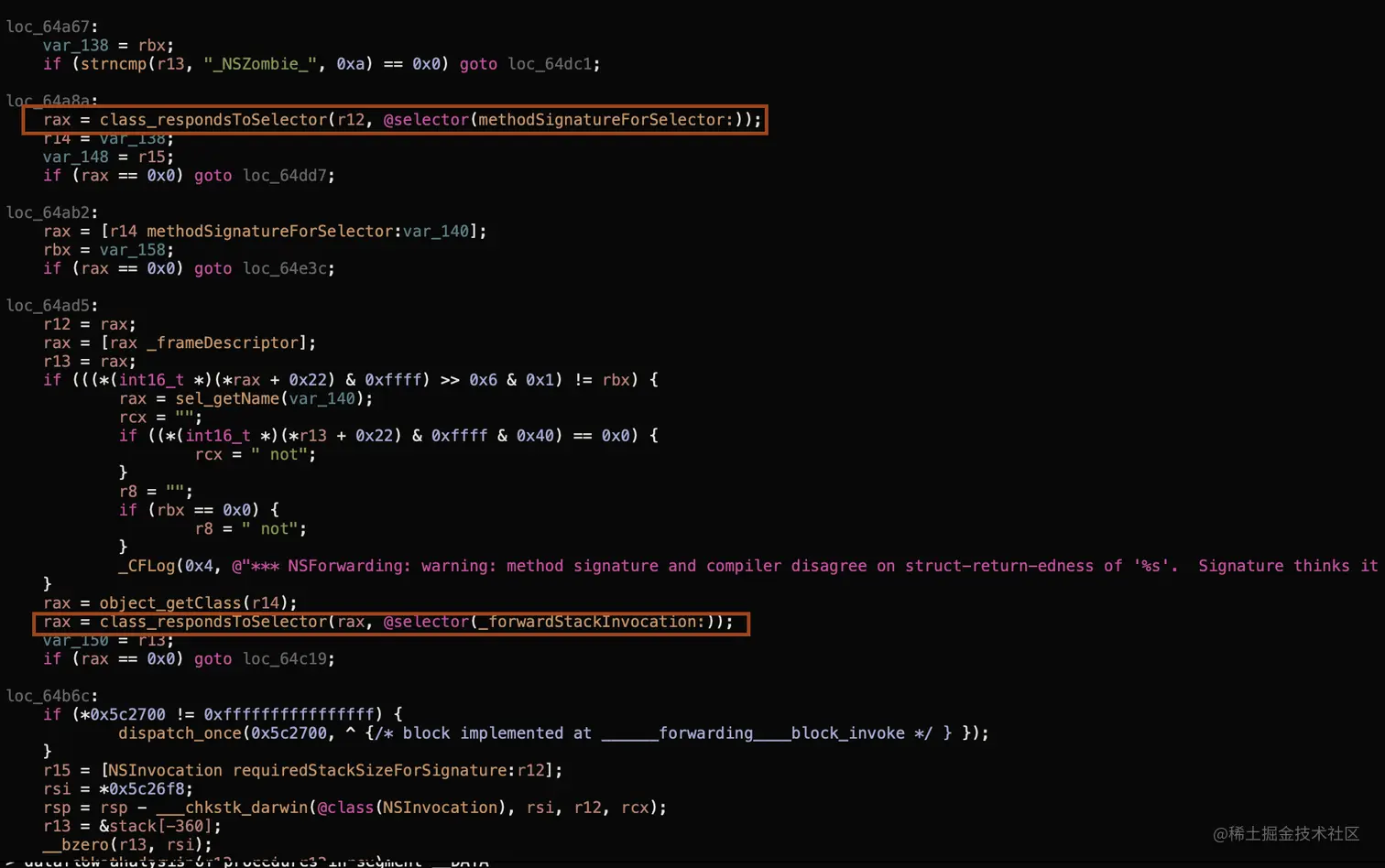Click the 'loc_64ab2:' label
Viewport: 1385px width, 868px height.
click(51, 212)
